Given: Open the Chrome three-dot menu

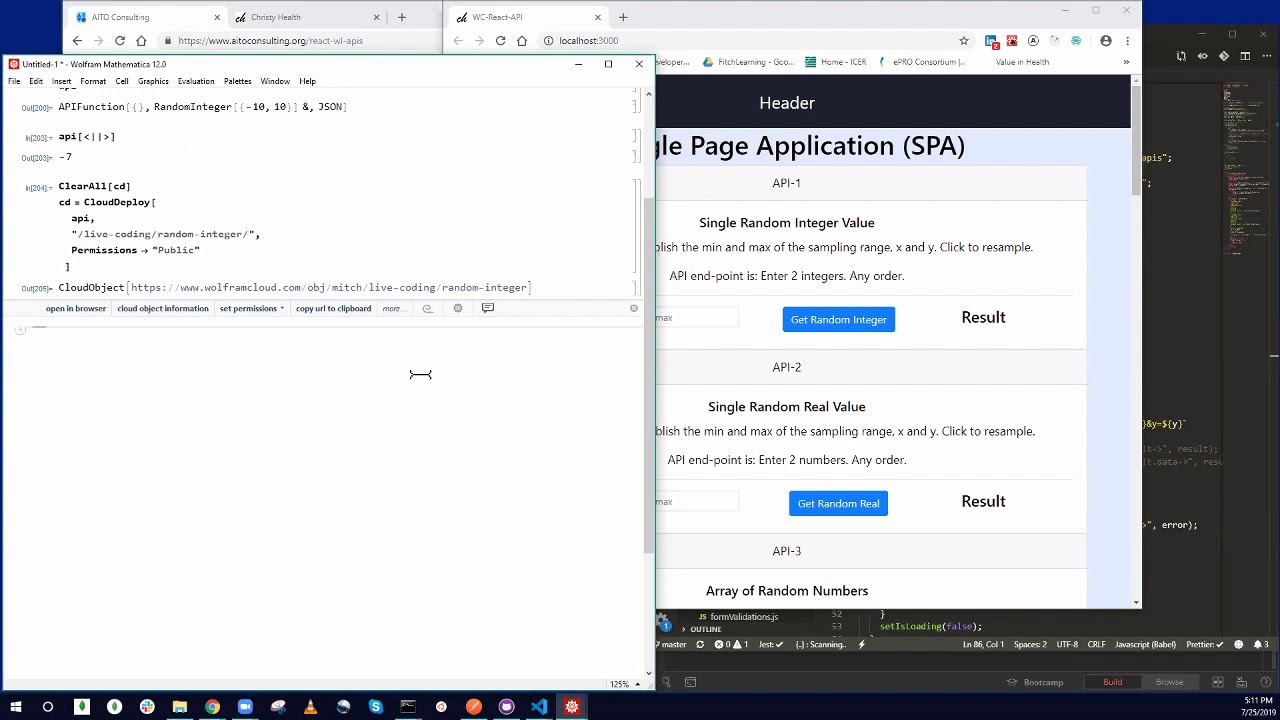Looking at the screenshot, I should [1127, 41].
